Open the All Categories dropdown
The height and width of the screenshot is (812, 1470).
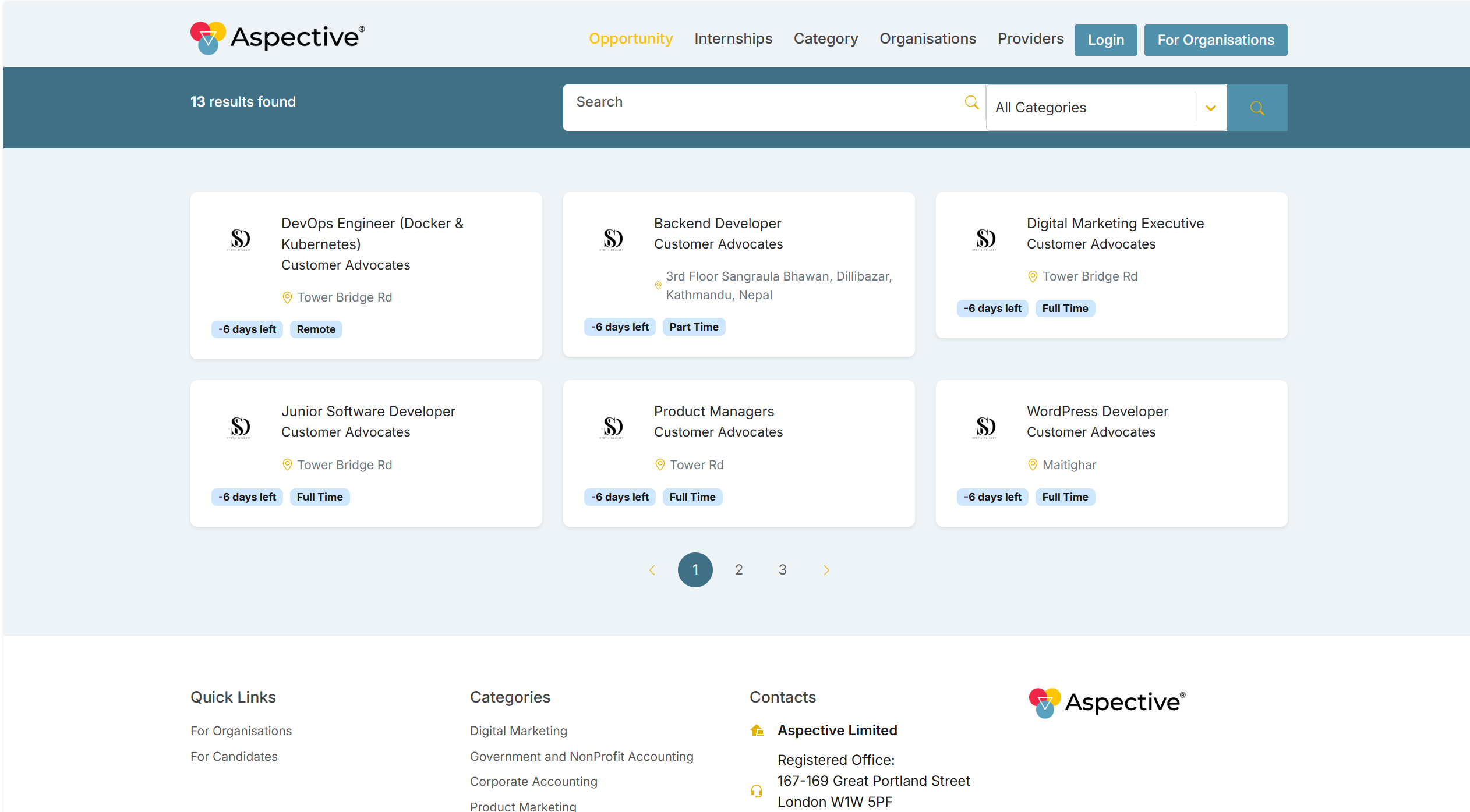pos(1089,108)
